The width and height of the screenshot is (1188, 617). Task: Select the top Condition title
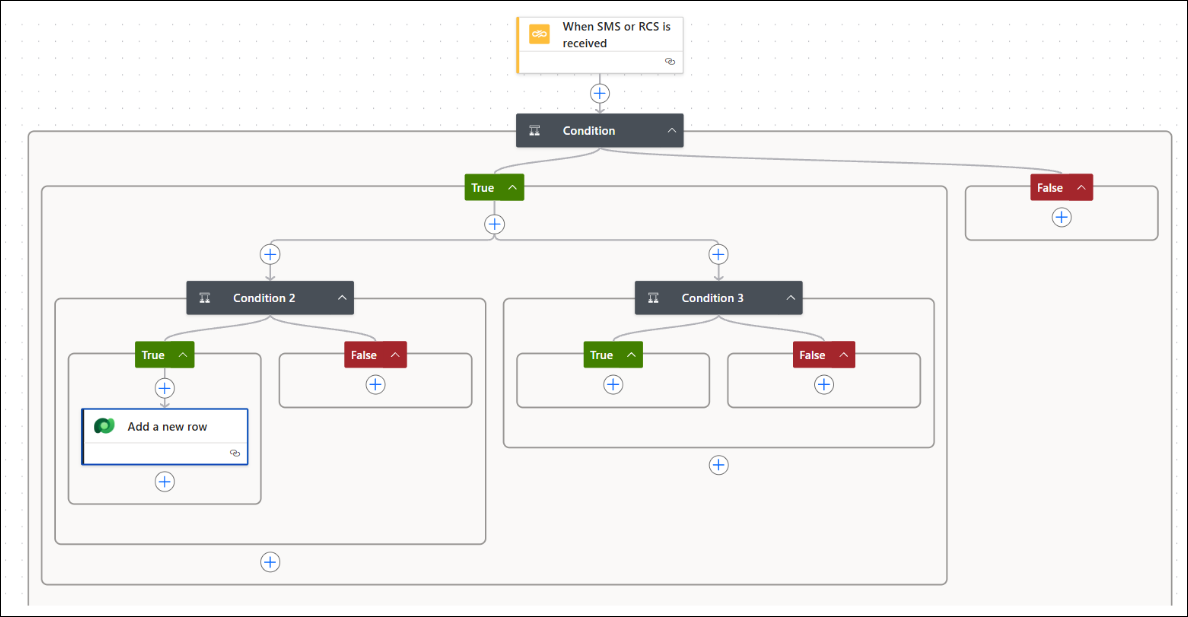point(589,130)
